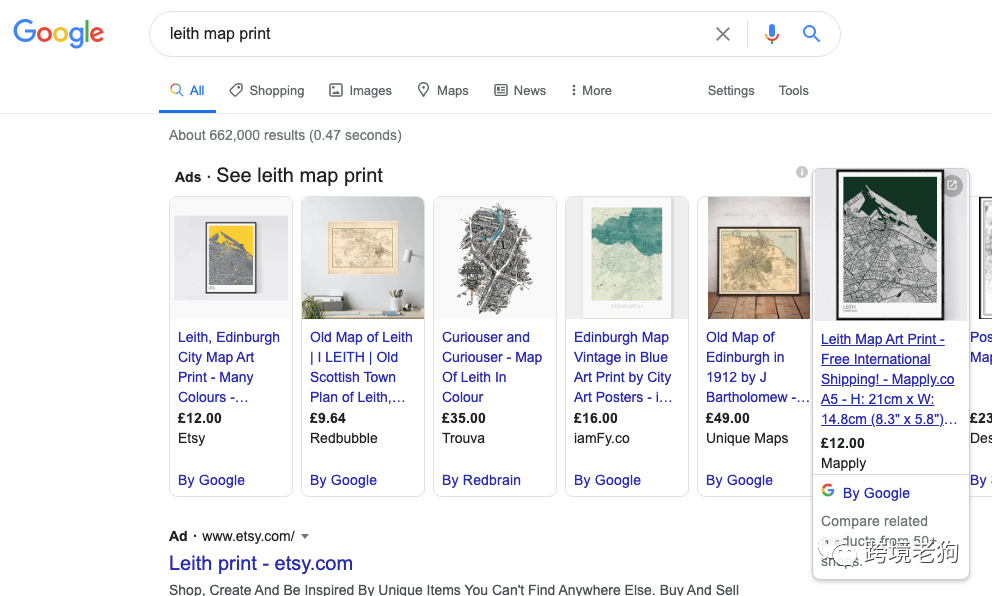This screenshot has width=992, height=596.
Task: Switch to the Shopping tab
Action: [266, 90]
